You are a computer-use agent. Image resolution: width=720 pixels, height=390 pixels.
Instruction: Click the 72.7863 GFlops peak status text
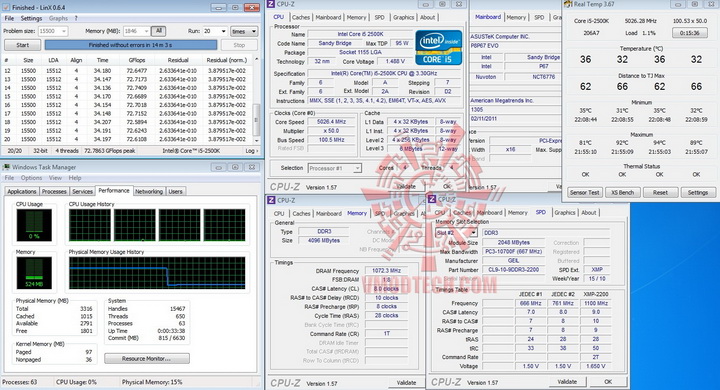point(110,151)
